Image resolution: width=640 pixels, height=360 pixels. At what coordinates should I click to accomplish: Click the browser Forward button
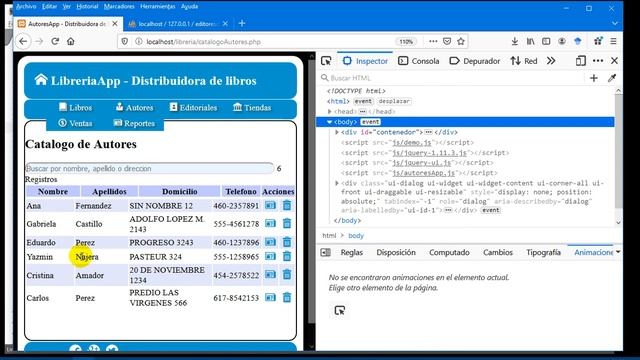39,41
